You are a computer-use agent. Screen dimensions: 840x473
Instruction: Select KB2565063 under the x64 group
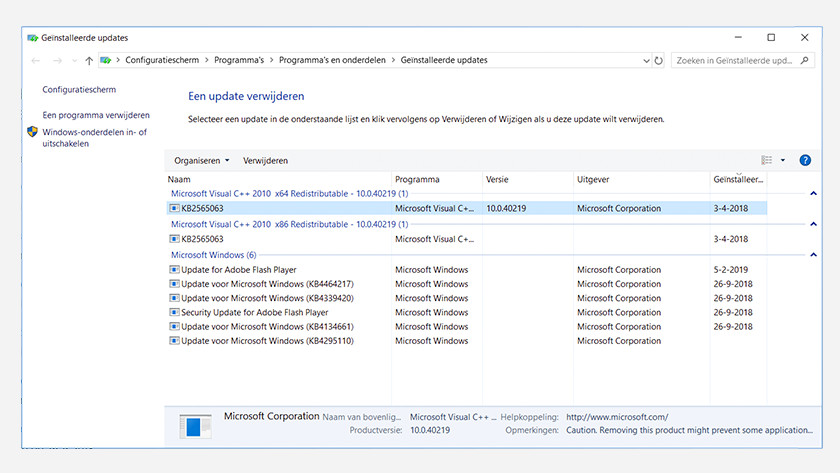(467, 208)
